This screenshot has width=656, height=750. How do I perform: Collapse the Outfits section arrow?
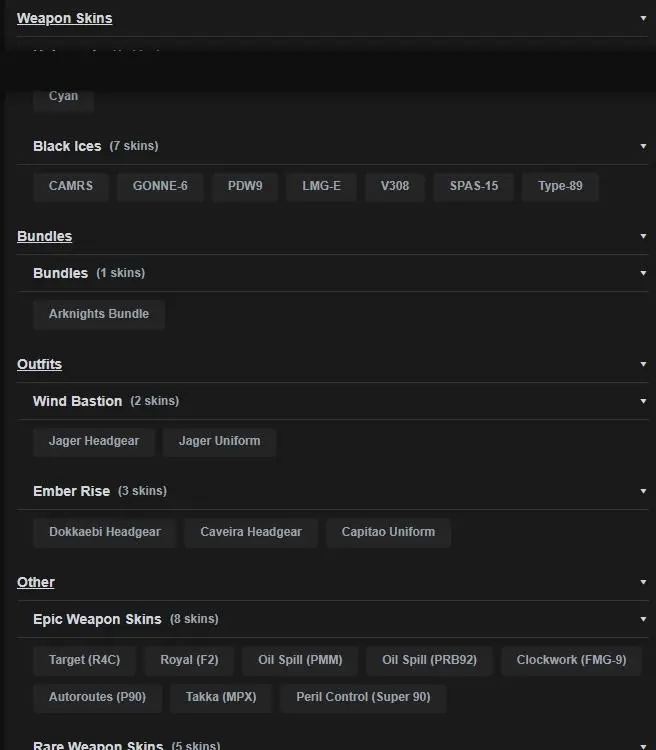[643, 364]
